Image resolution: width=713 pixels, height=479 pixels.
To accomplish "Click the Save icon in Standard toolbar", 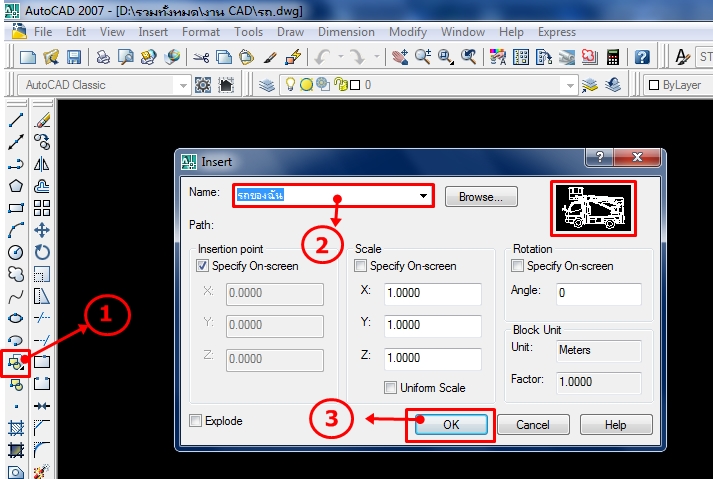I will 74,57.
